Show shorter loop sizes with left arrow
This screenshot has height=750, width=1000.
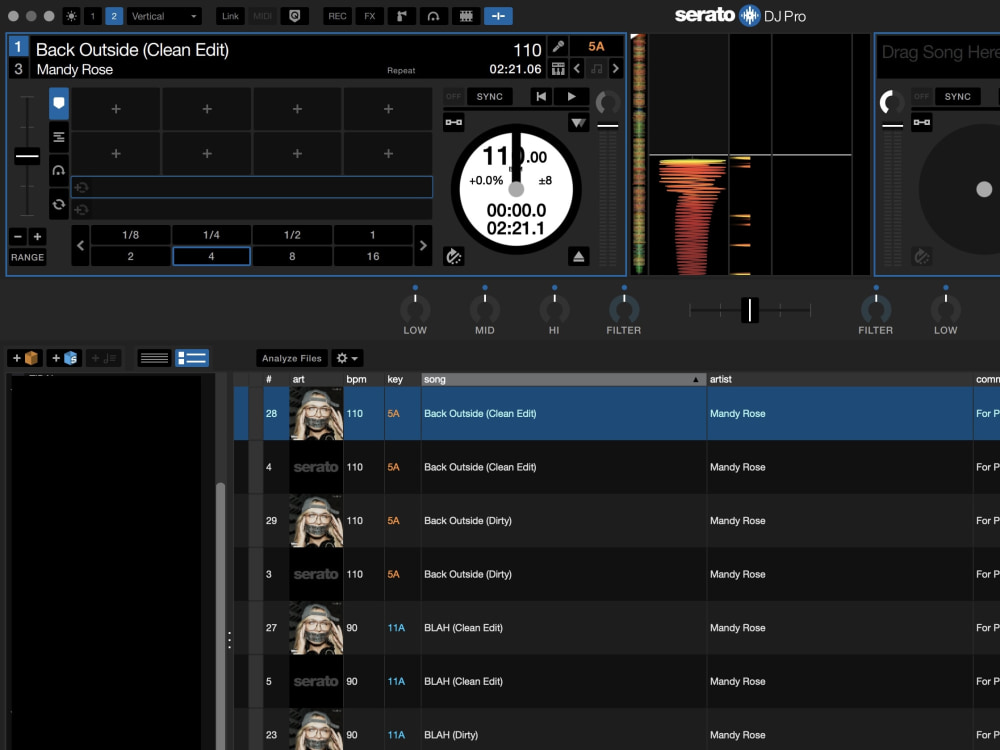[x=80, y=246]
